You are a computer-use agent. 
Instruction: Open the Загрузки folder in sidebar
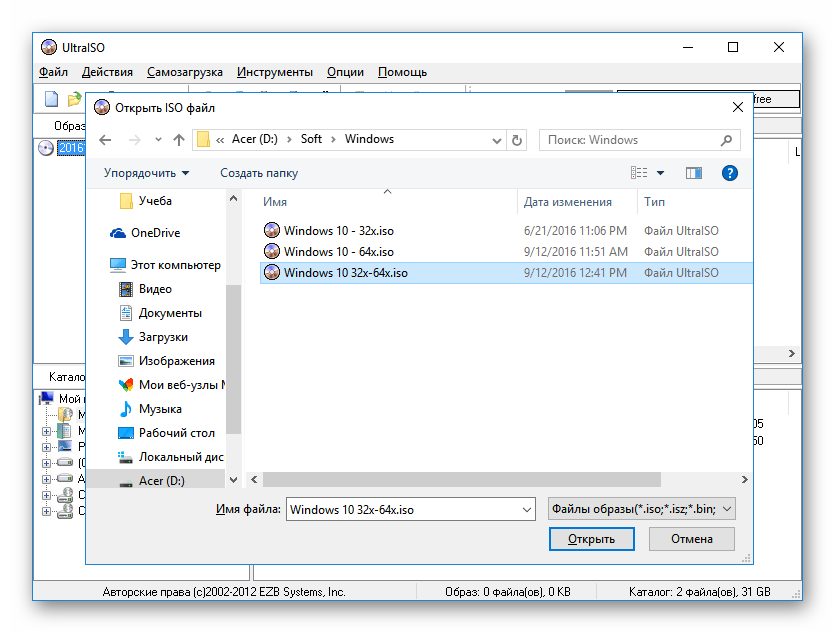pos(163,337)
